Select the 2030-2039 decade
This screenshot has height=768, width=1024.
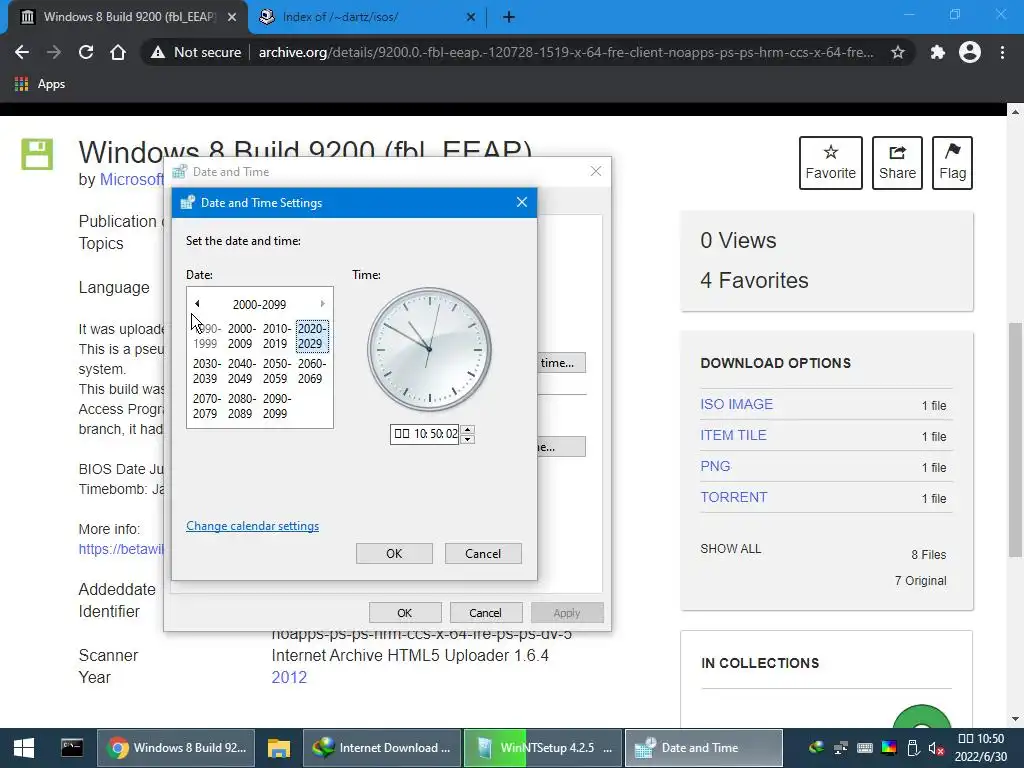tap(206, 371)
